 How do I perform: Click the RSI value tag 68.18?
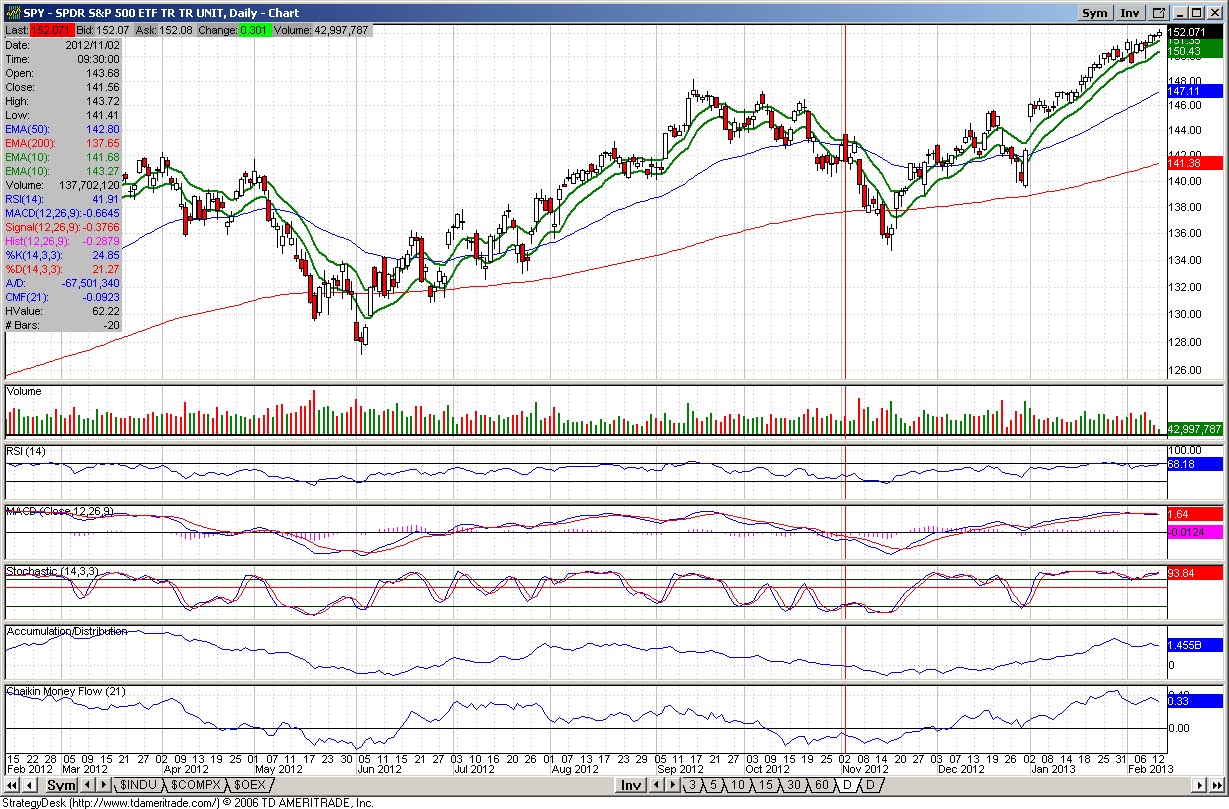(x=1194, y=464)
